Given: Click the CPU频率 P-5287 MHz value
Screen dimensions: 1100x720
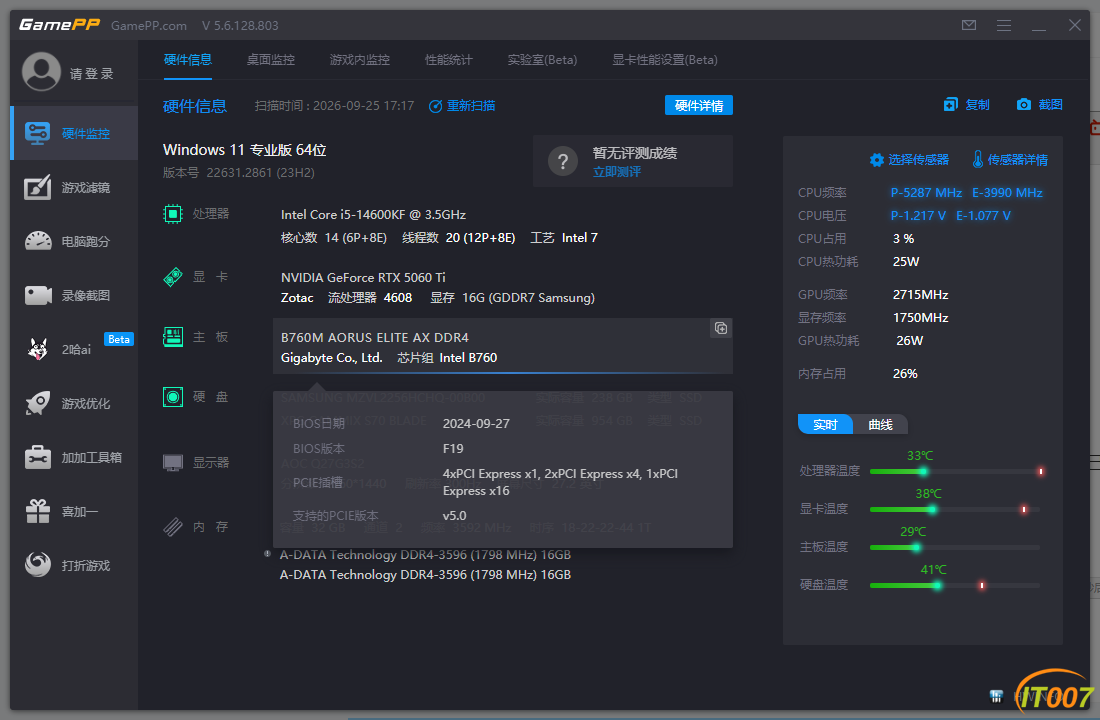Looking at the screenshot, I should [926, 193].
